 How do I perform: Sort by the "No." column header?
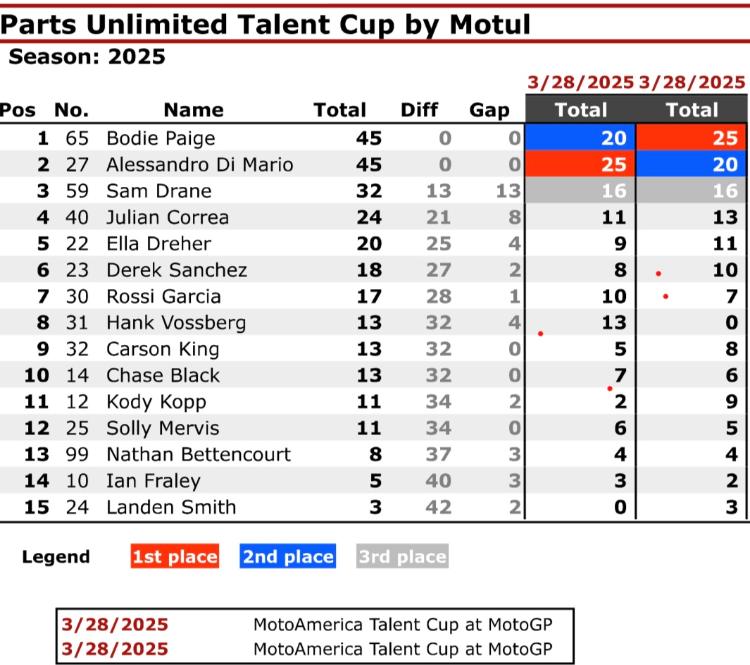click(71, 110)
